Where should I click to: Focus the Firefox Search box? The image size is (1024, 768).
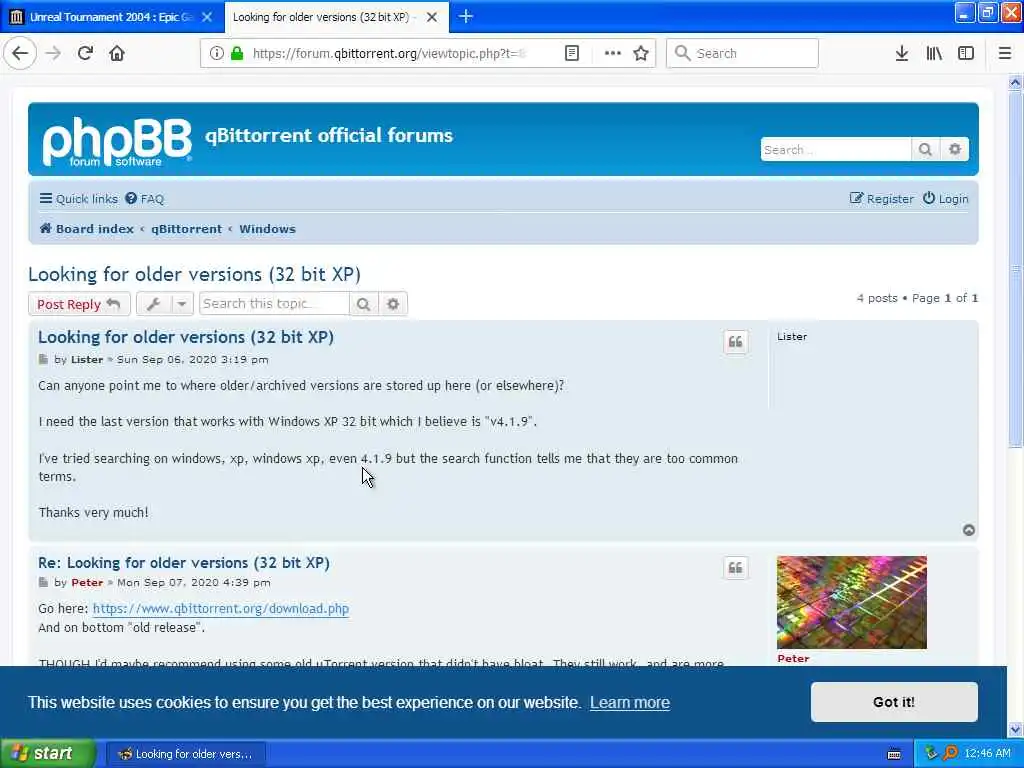[x=742, y=53]
